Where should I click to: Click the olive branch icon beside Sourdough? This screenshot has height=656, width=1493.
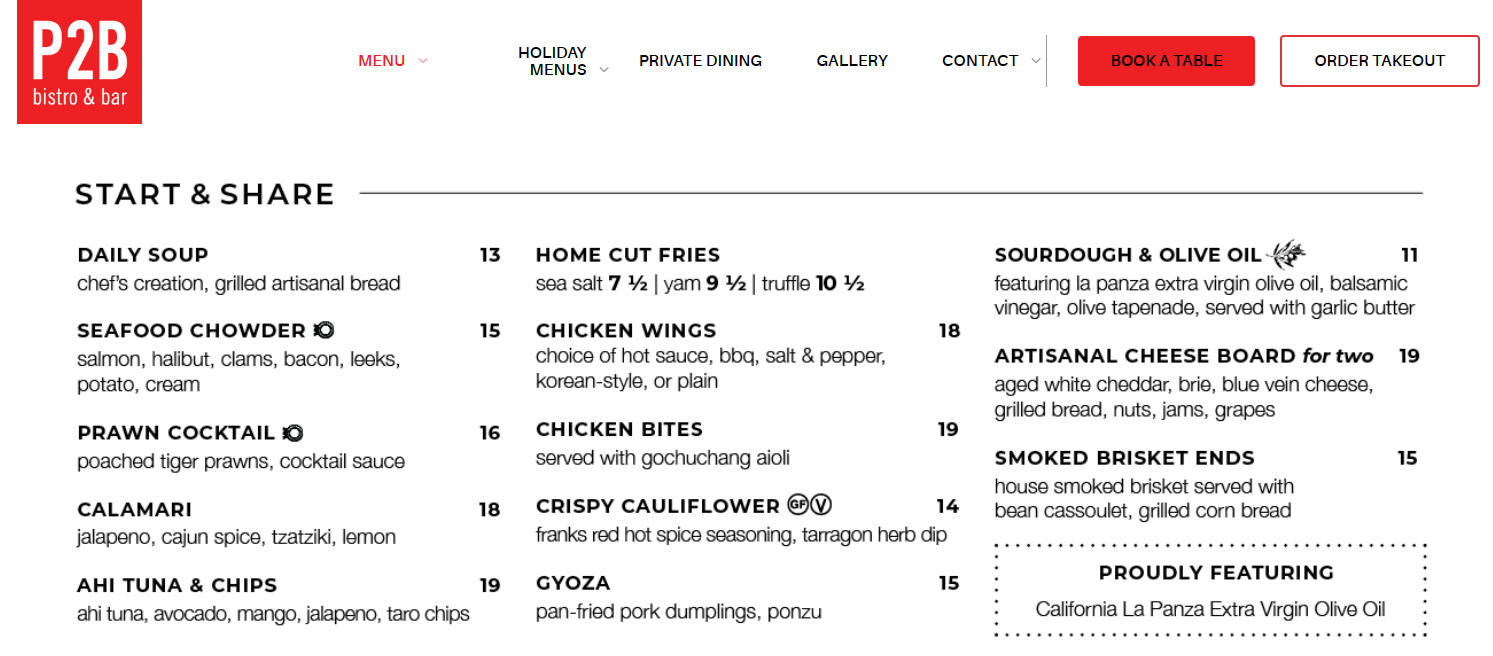pyautogui.click(x=1286, y=253)
